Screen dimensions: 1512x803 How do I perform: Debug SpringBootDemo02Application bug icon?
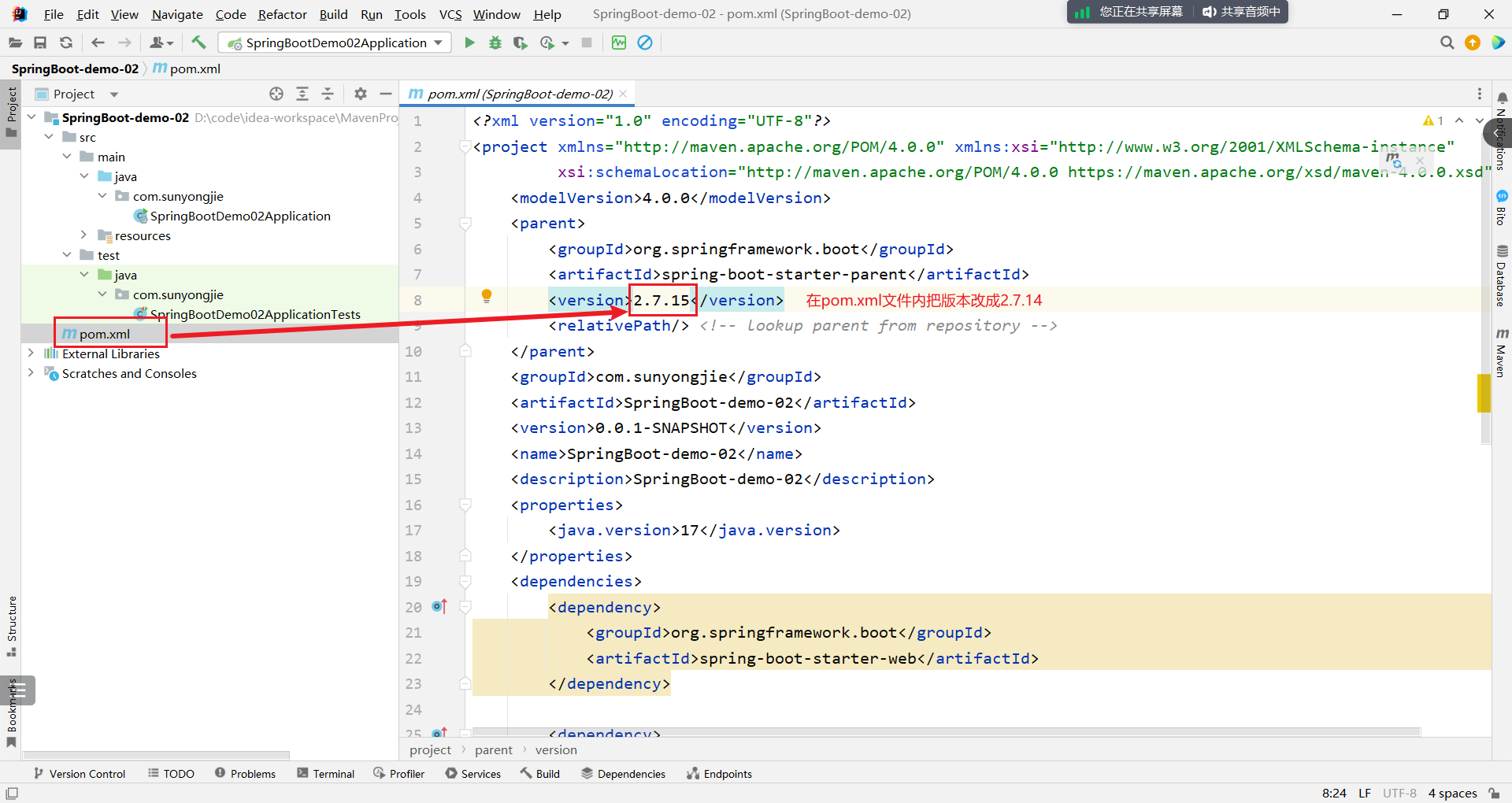point(495,43)
